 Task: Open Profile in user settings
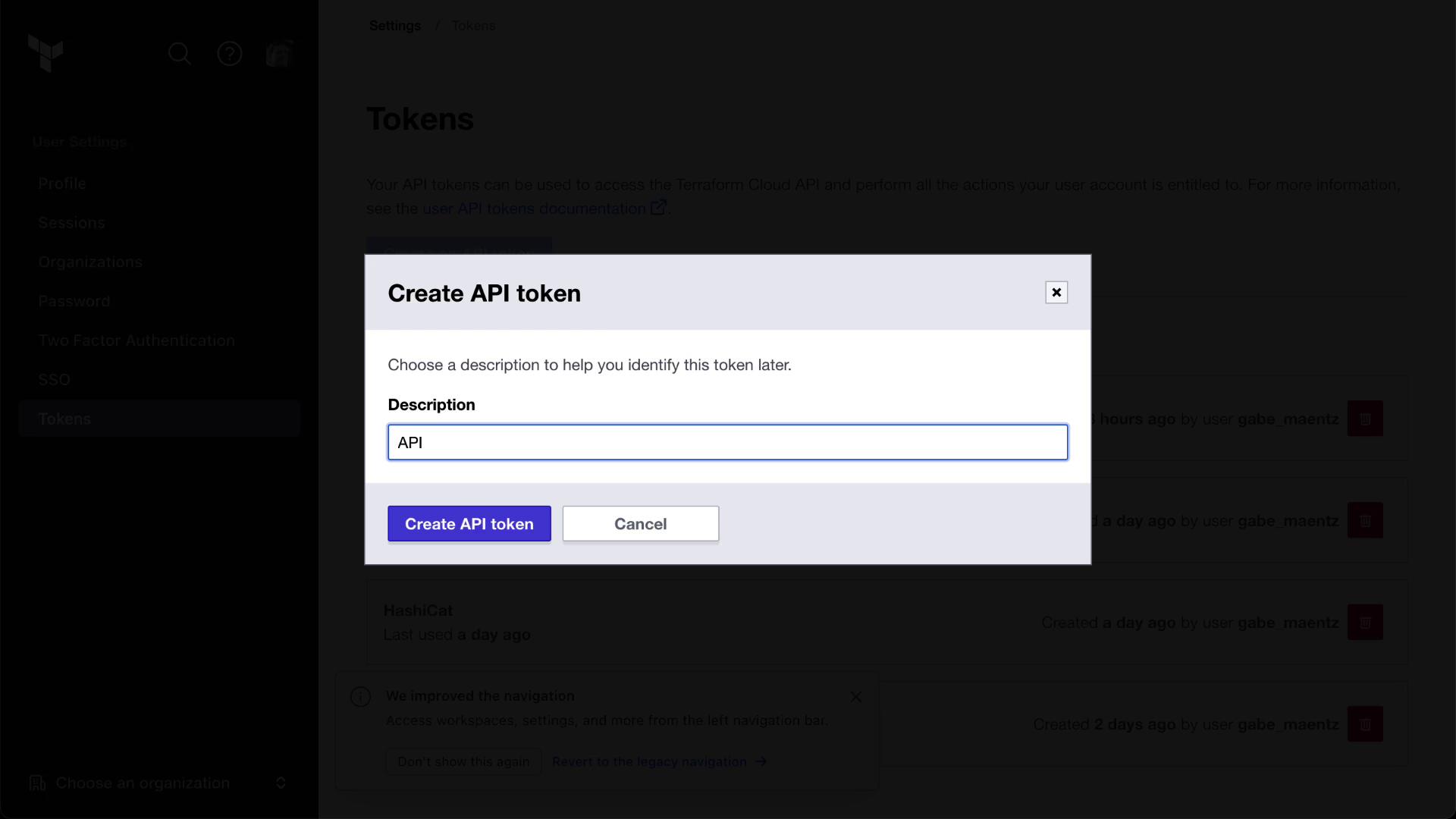point(62,184)
